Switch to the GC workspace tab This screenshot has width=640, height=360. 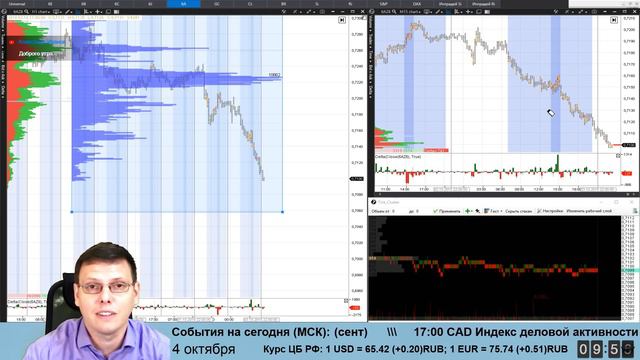[x=217, y=4]
